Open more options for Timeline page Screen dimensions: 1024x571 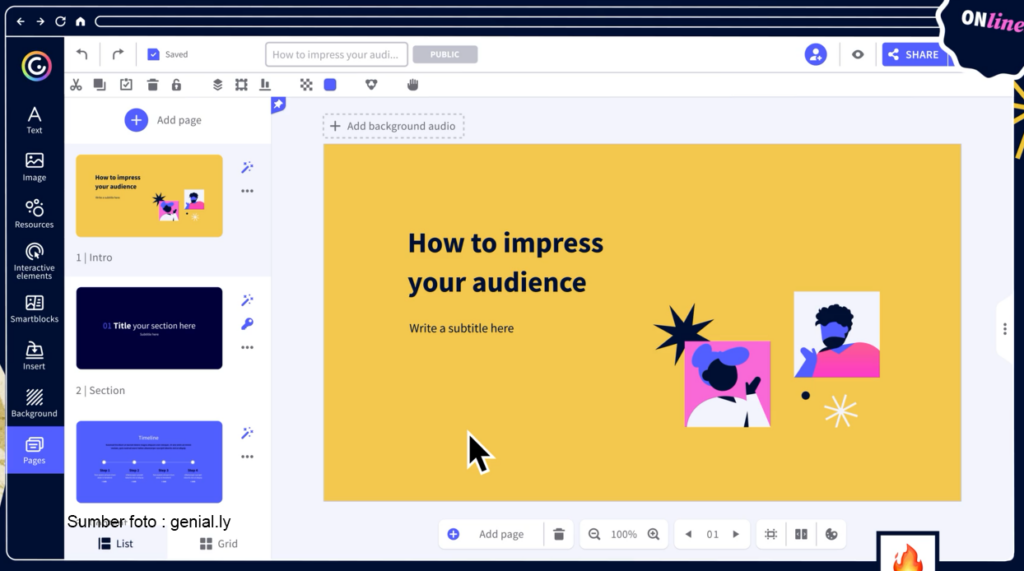click(x=247, y=457)
